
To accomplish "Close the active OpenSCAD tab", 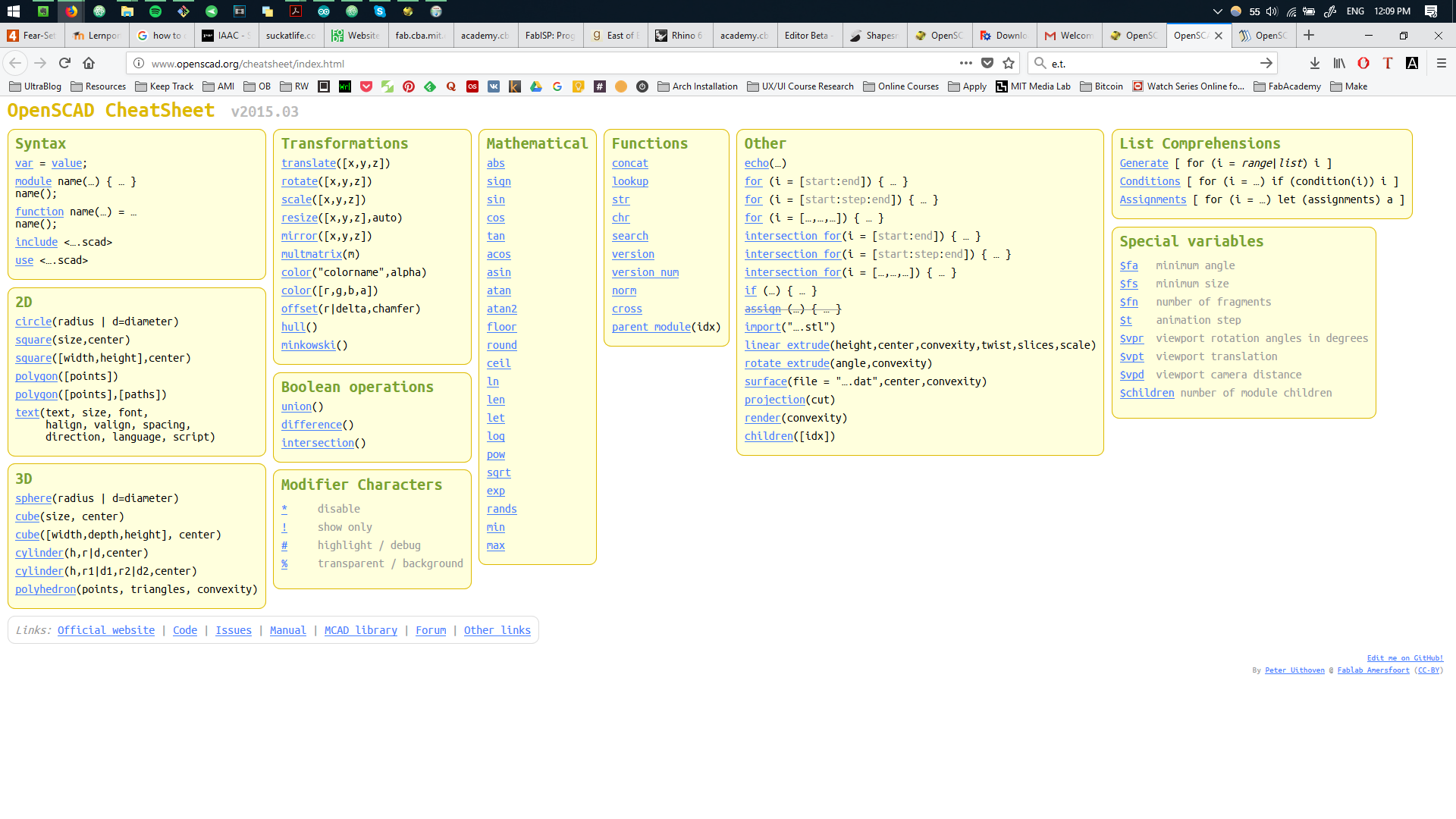I will [x=1219, y=36].
